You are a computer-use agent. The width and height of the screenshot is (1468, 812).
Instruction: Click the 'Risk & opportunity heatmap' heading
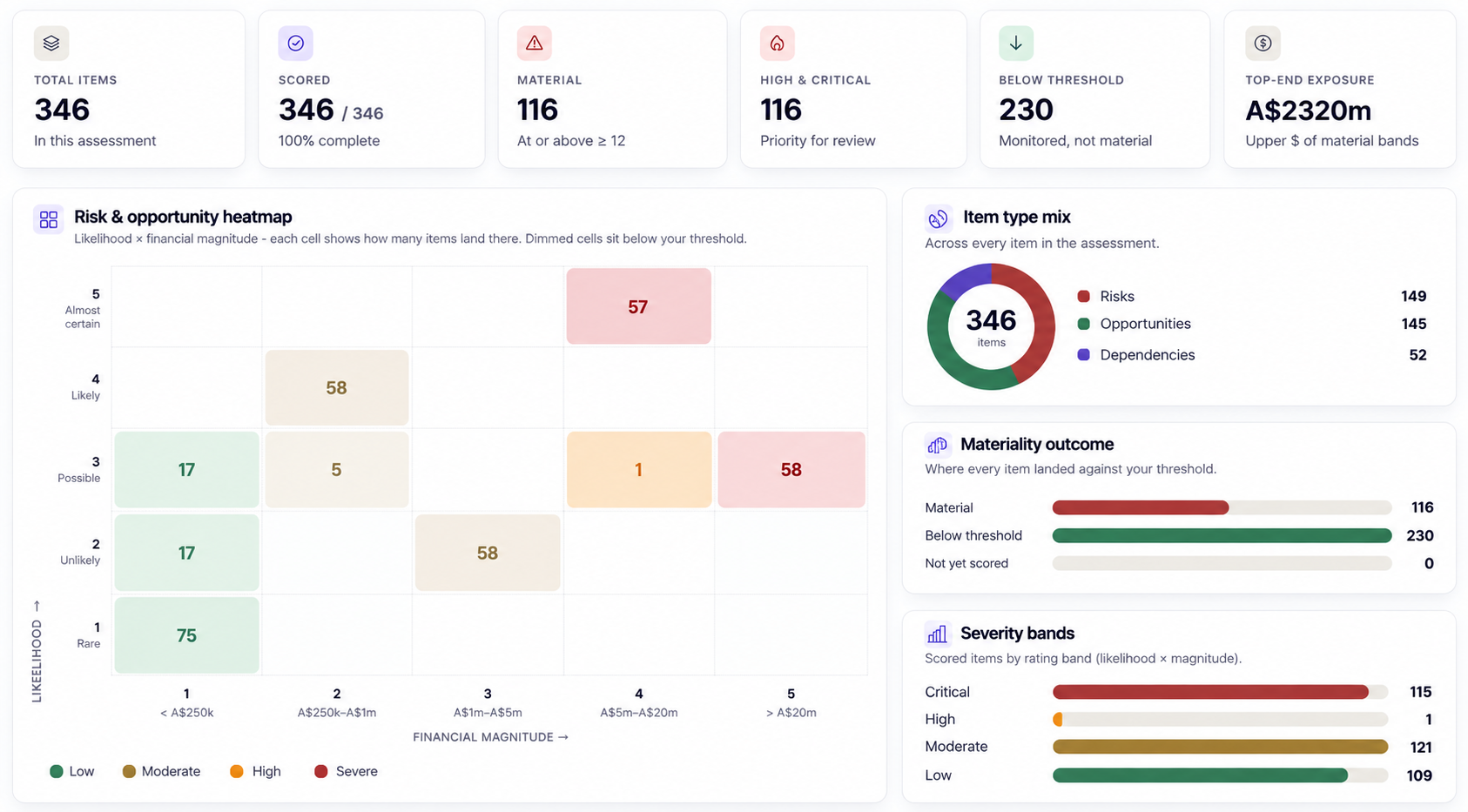click(183, 217)
